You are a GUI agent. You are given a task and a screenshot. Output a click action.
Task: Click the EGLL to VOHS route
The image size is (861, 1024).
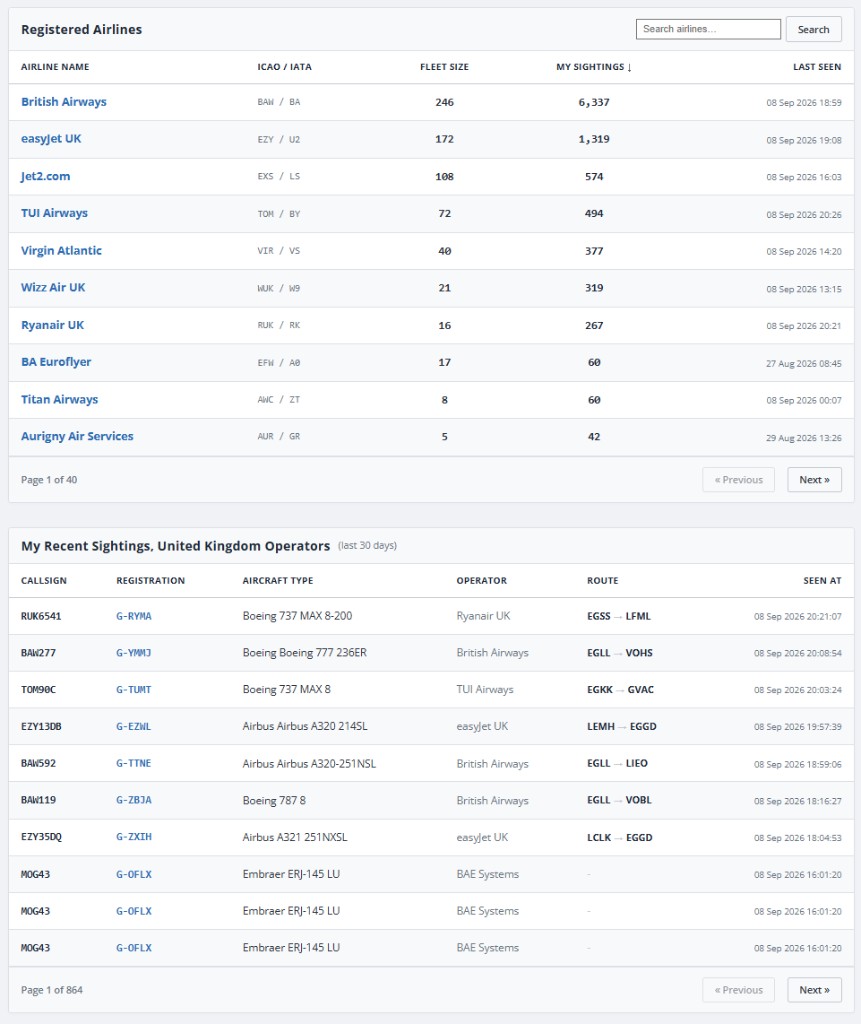(x=620, y=652)
